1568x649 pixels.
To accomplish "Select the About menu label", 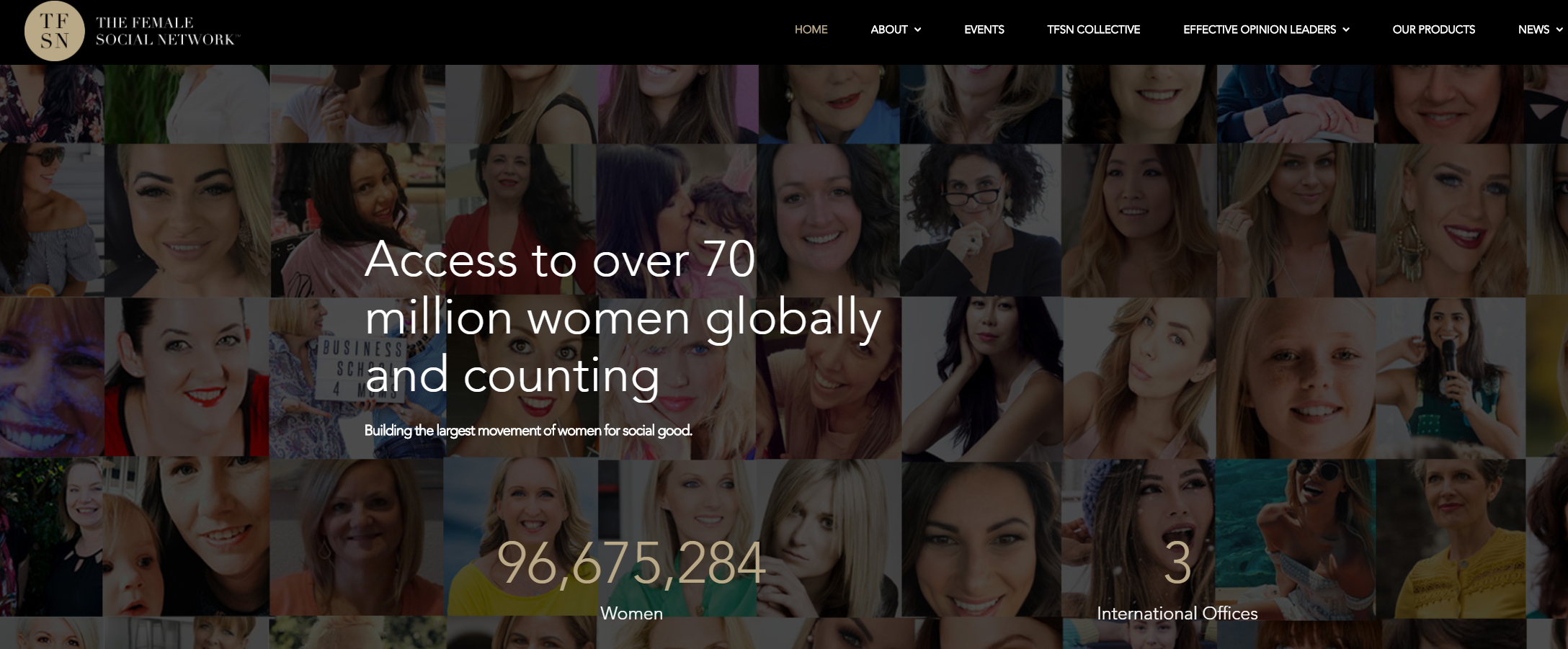I will (x=888, y=30).
